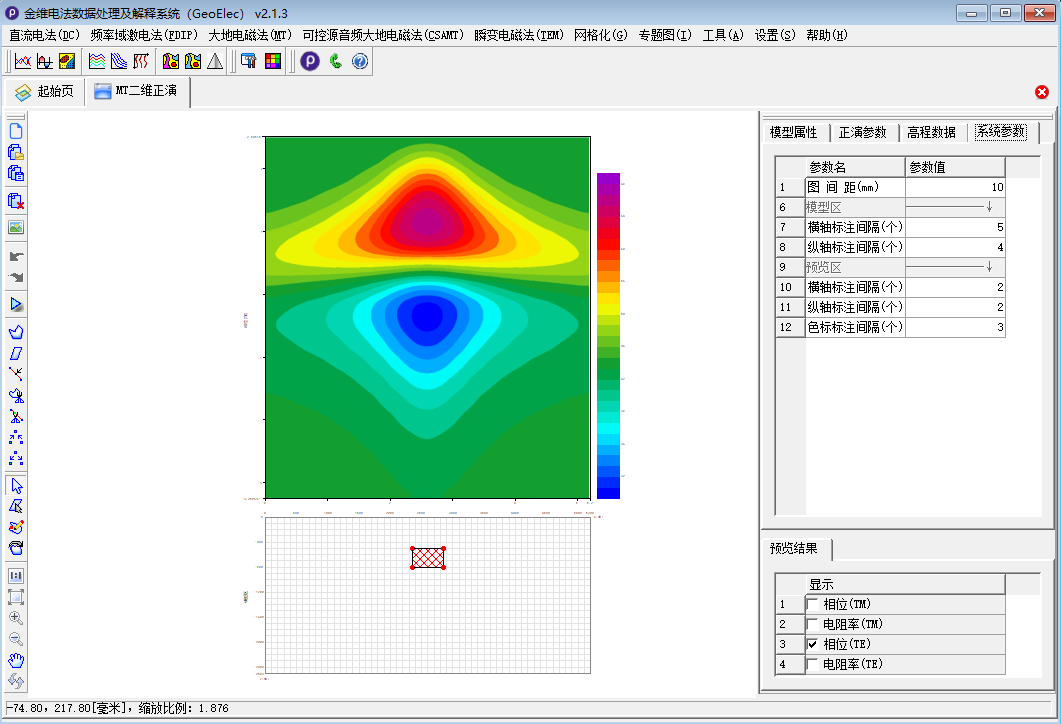Enable the 电阻率(TM) display checkbox
1061x724 pixels.
(x=813, y=625)
